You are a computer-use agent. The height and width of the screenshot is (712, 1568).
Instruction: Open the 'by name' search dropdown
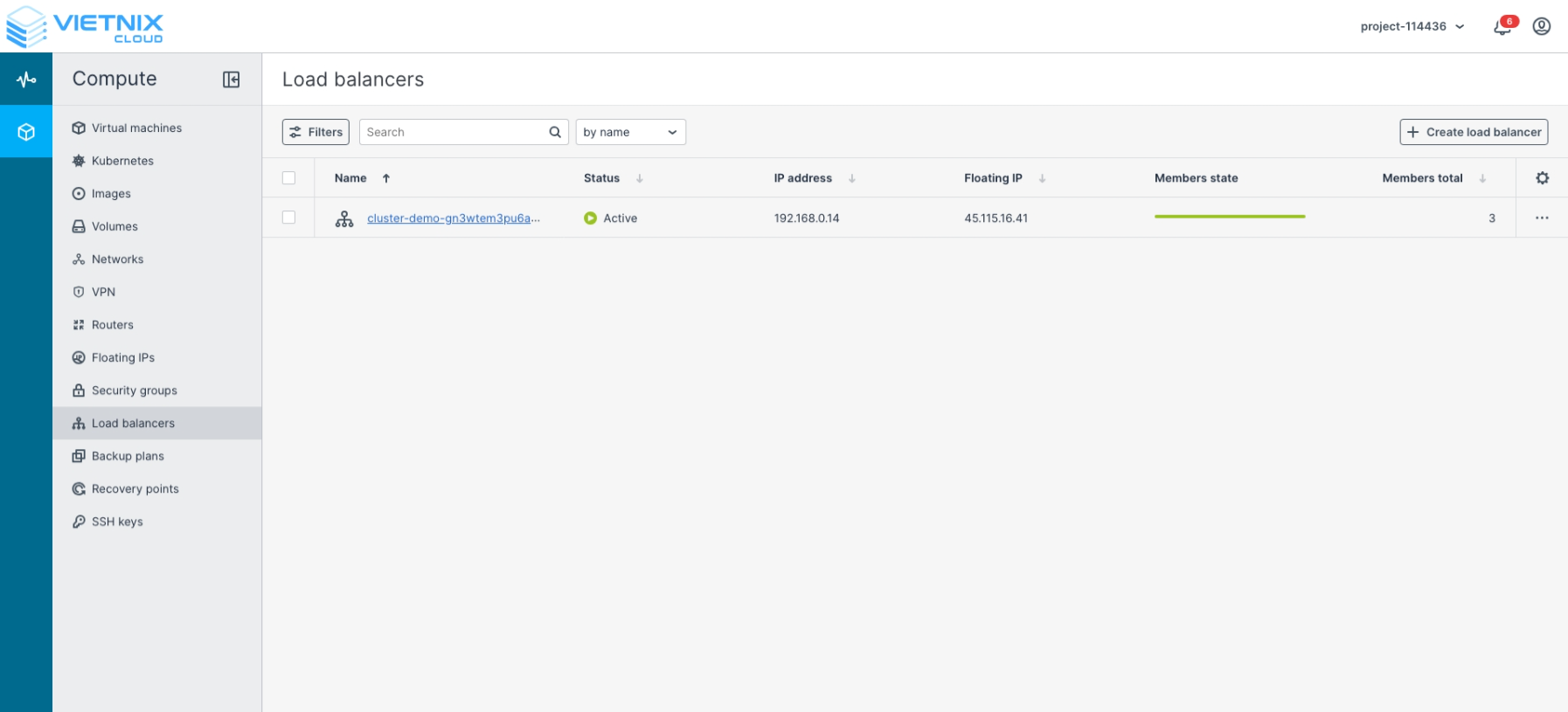pyautogui.click(x=630, y=132)
